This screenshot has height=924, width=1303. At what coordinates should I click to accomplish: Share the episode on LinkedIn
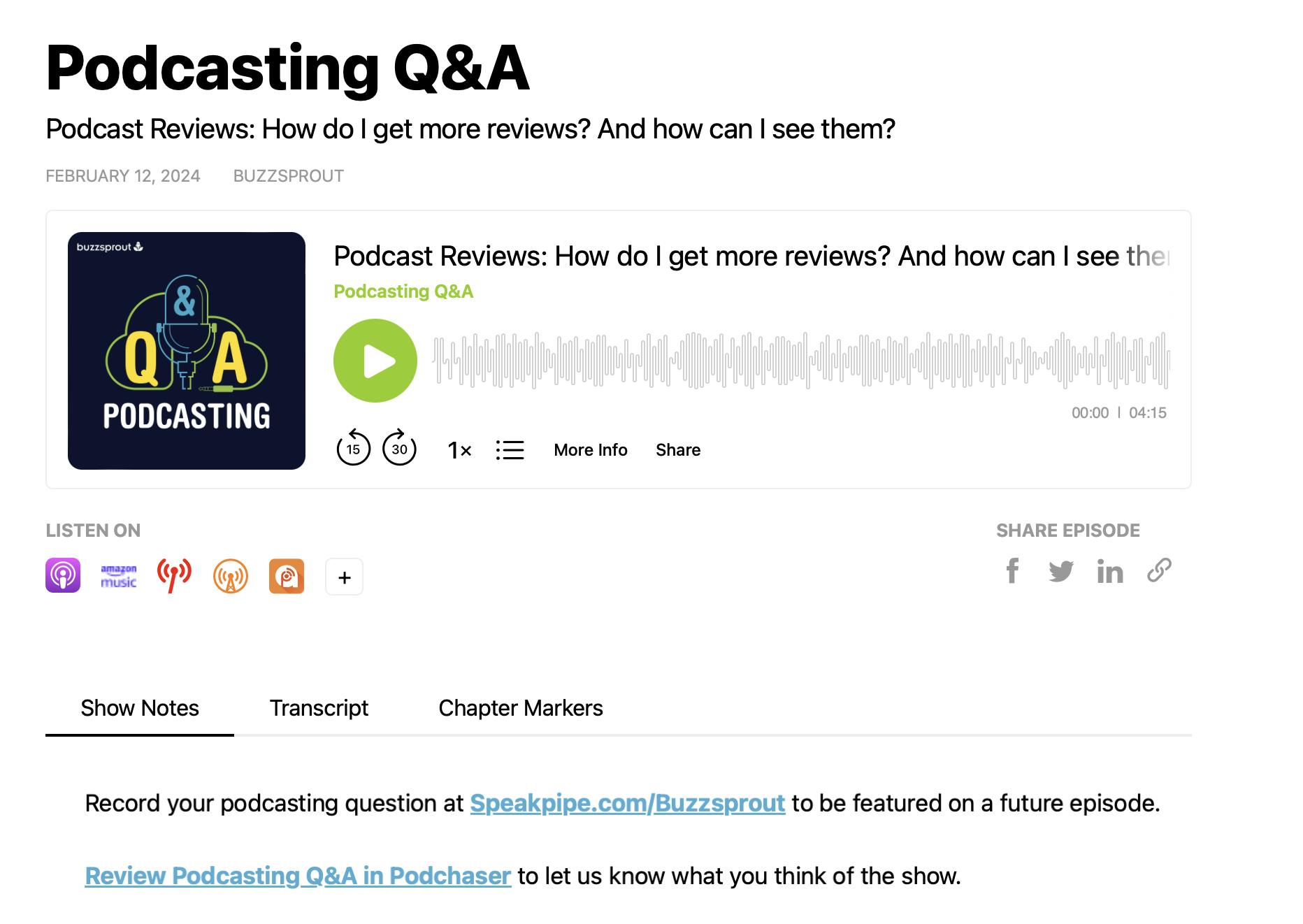tap(1110, 572)
